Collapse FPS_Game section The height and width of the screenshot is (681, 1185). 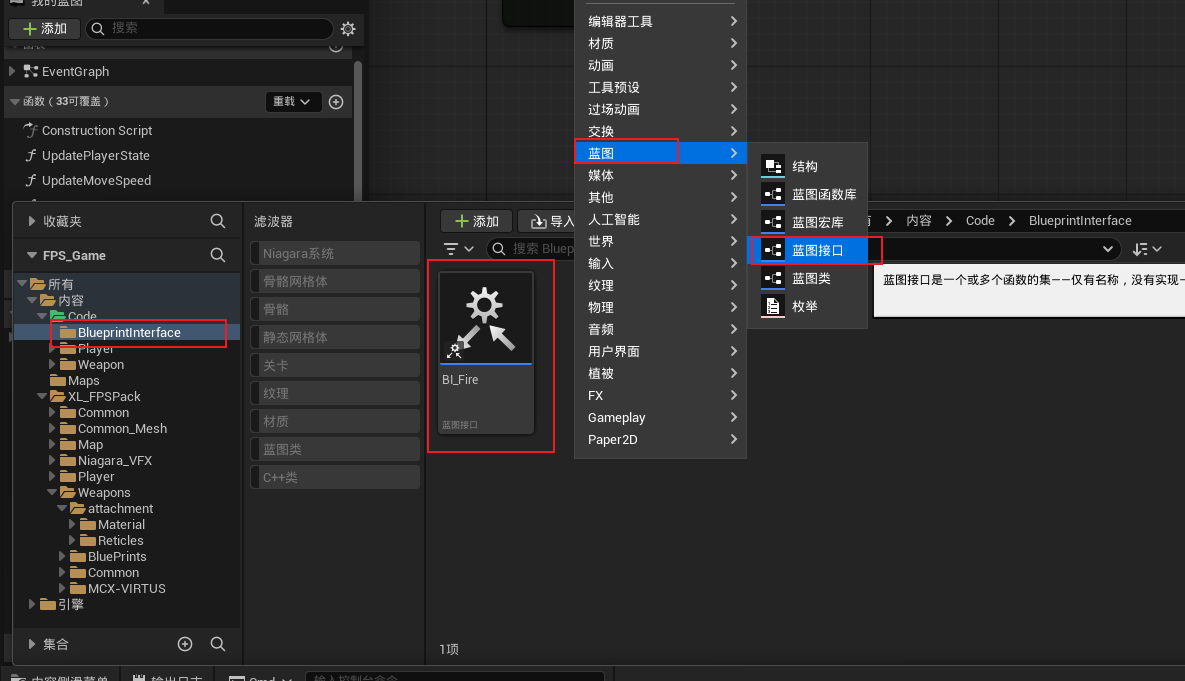click(32, 255)
